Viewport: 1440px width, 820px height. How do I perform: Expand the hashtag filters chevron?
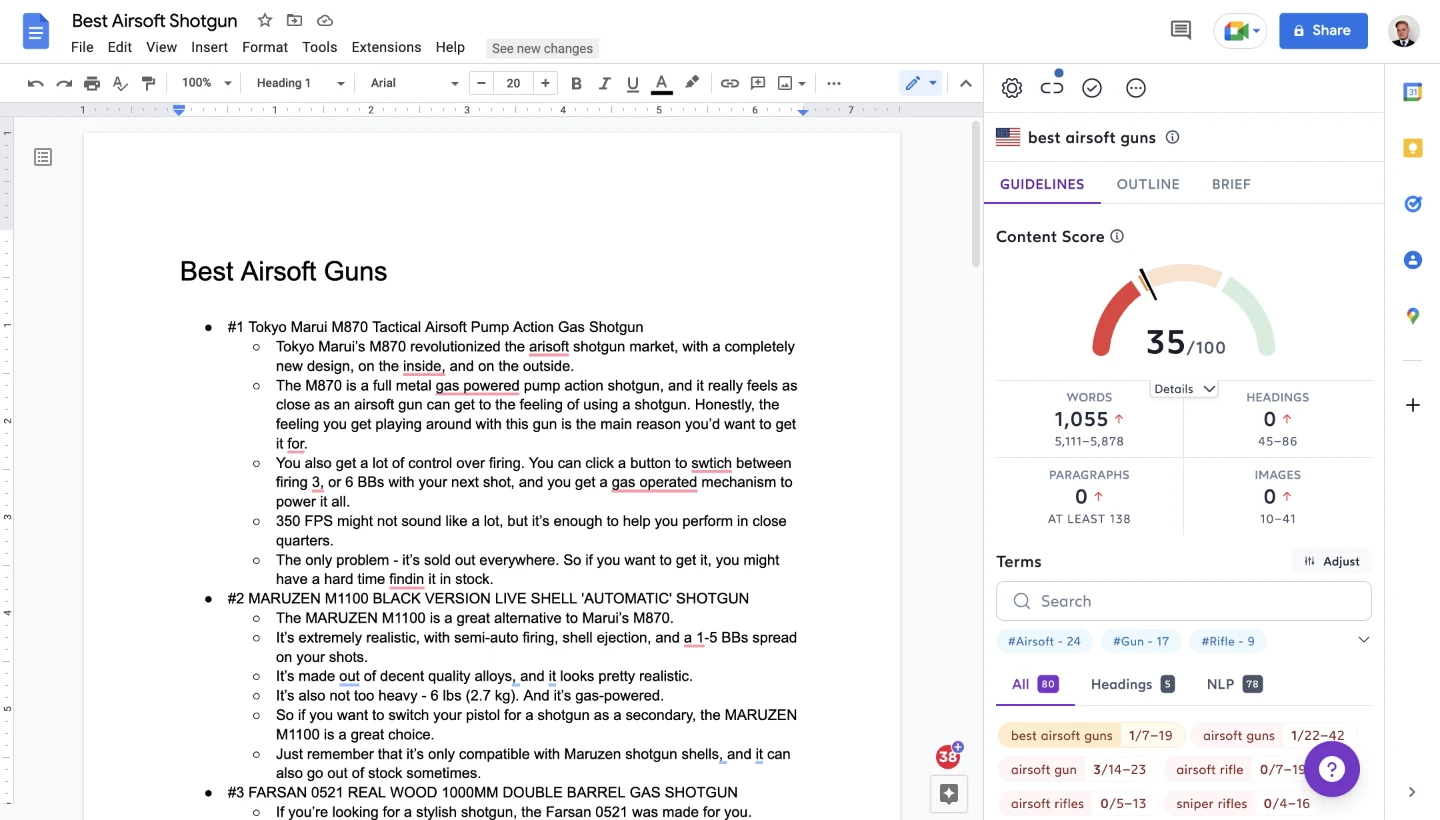click(x=1363, y=640)
